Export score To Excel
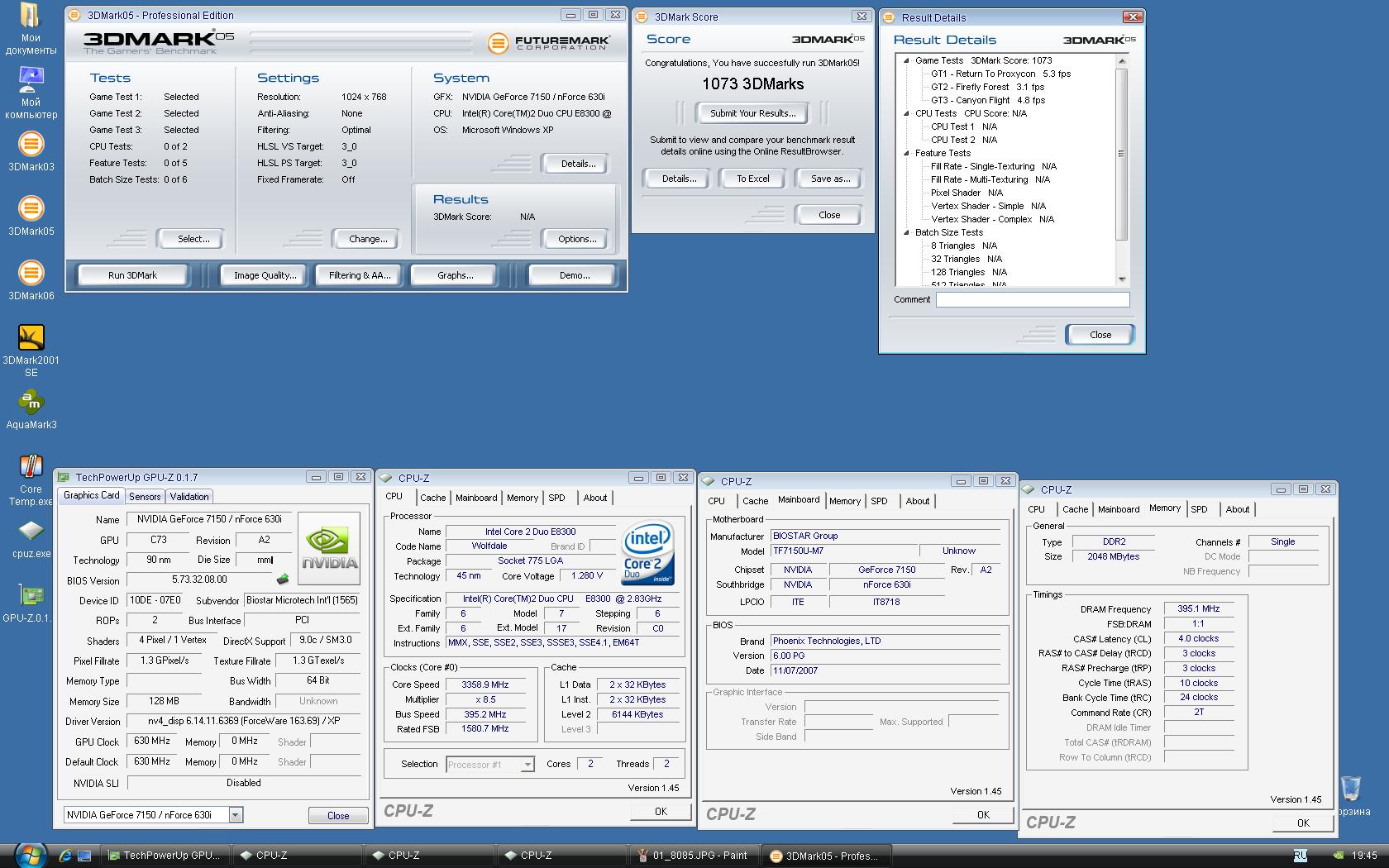The height and width of the screenshot is (868, 1389). pos(752,179)
